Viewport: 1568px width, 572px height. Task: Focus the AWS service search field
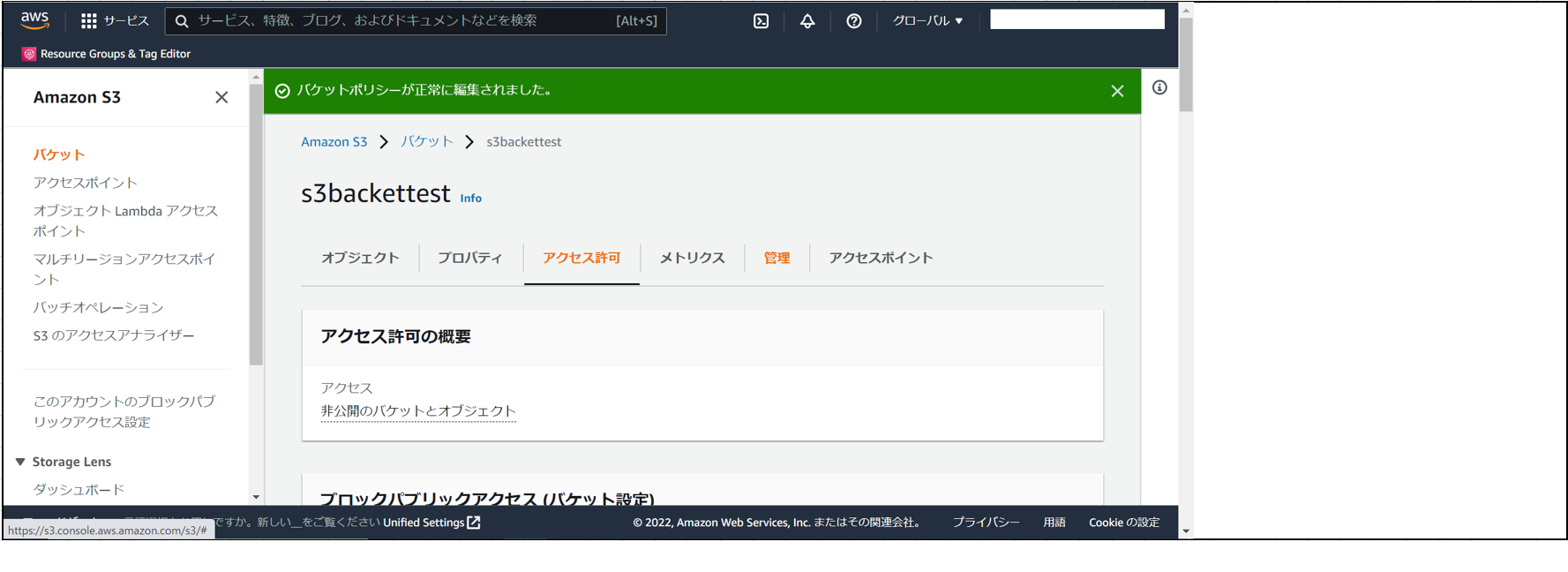coord(415,20)
